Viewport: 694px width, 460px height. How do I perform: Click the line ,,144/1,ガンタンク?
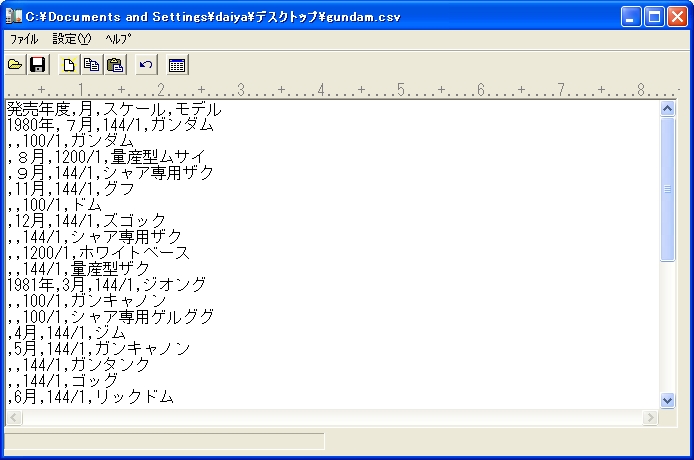pos(78,364)
